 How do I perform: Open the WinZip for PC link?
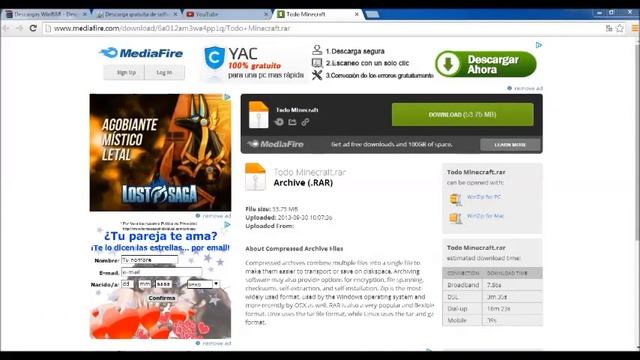tap(484, 197)
